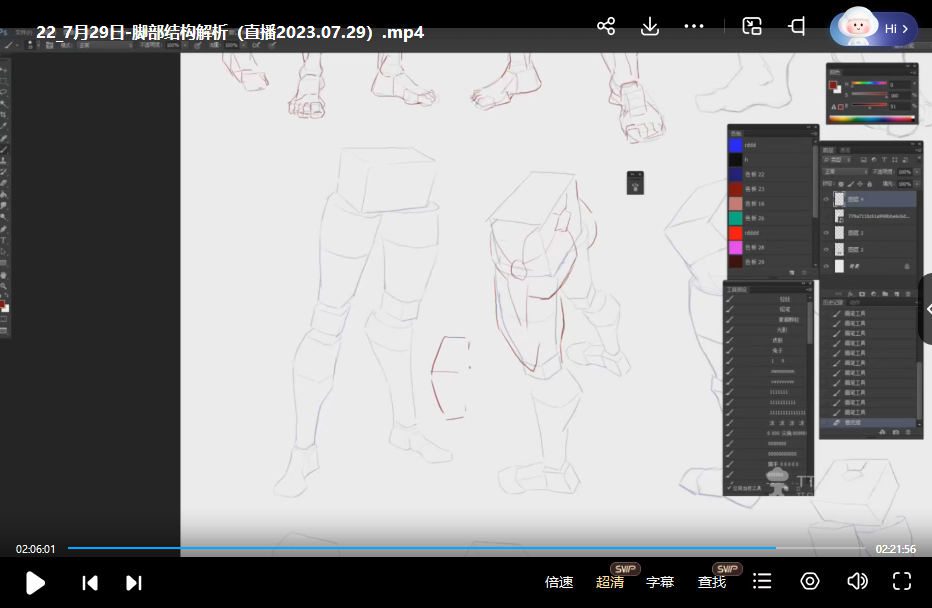This screenshot has height=608, width=932.
Task: Open the playlist list icon
Action: click(x=762, y=582)
